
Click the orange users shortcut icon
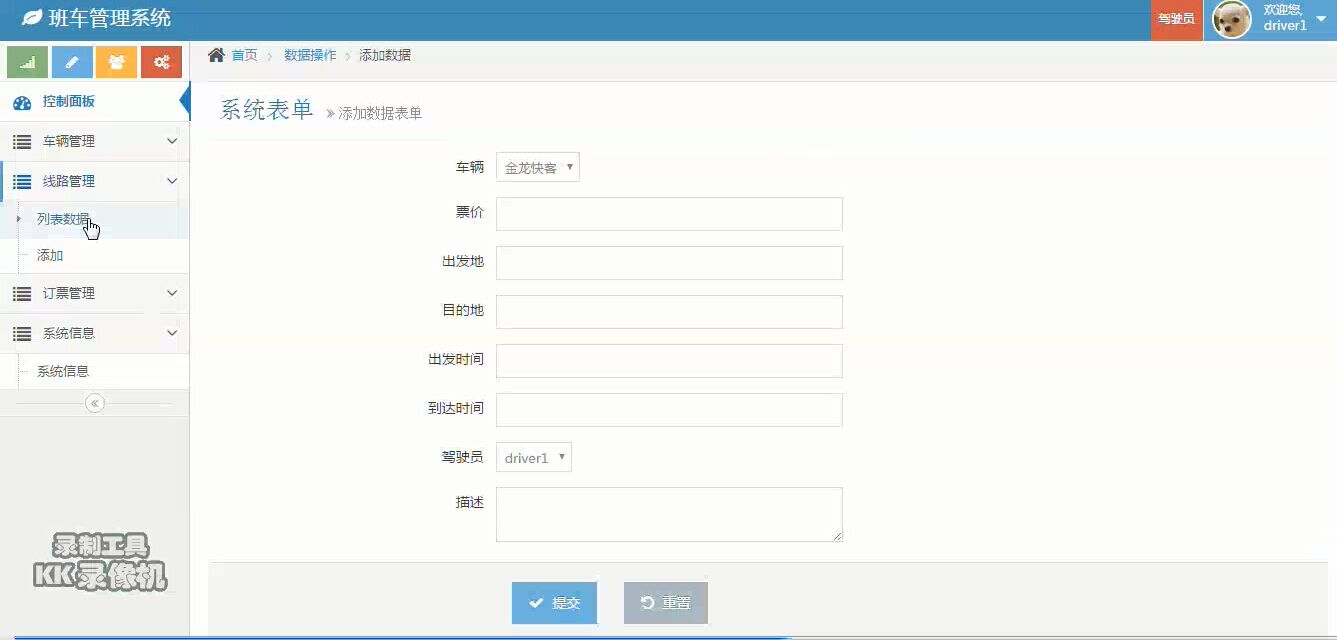[x=117, y=62]
